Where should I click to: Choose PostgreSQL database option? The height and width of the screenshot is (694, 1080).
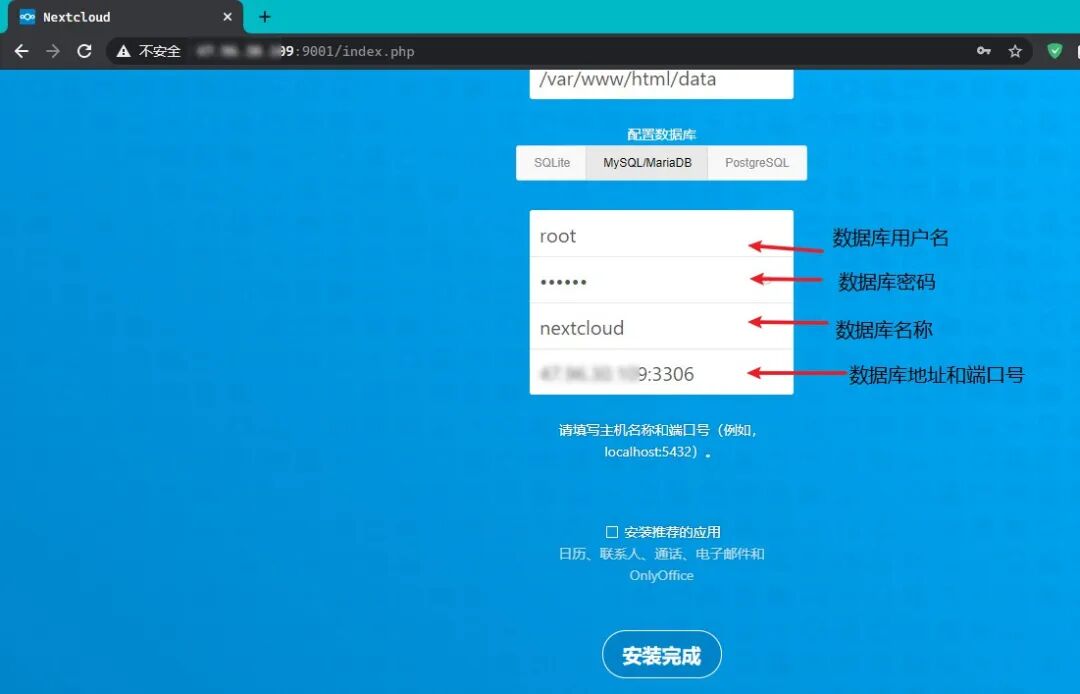coord(757,163)
